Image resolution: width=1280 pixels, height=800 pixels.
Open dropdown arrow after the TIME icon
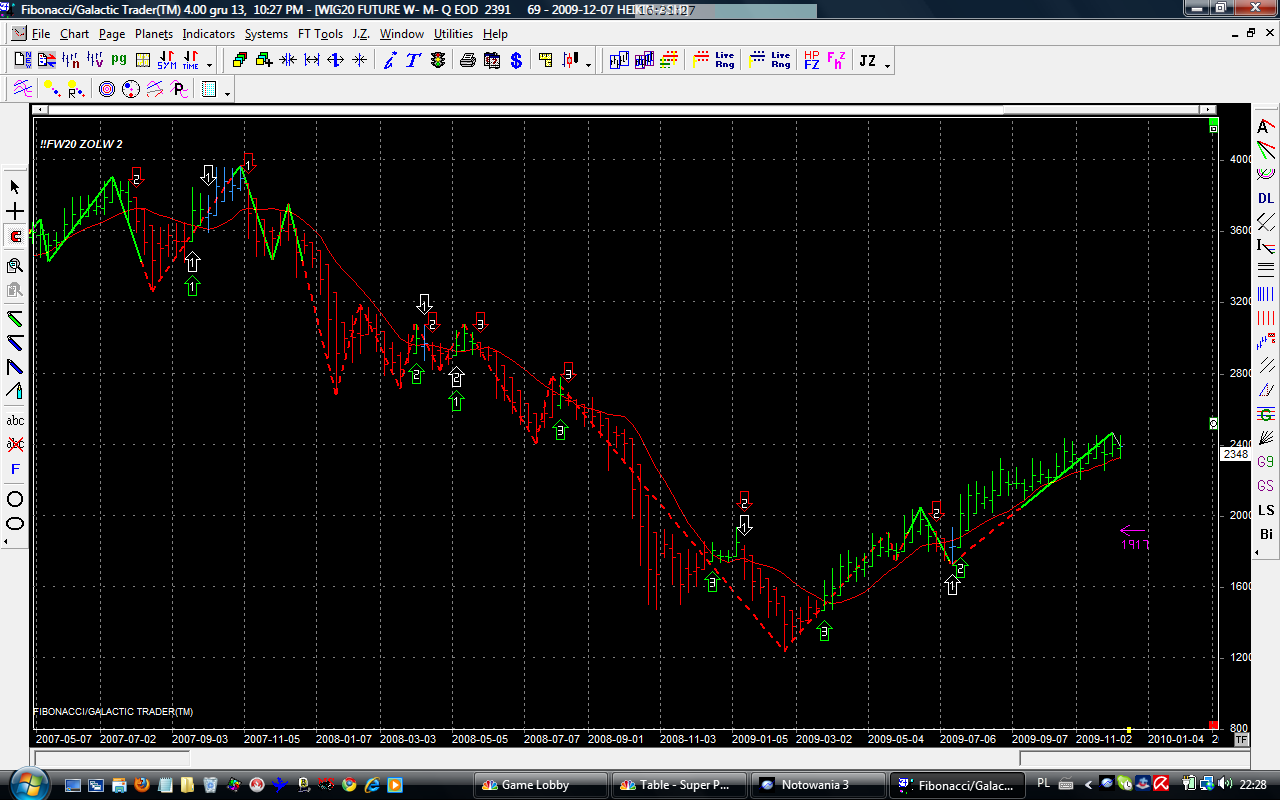pyautogui.click(x=209, y=66)
